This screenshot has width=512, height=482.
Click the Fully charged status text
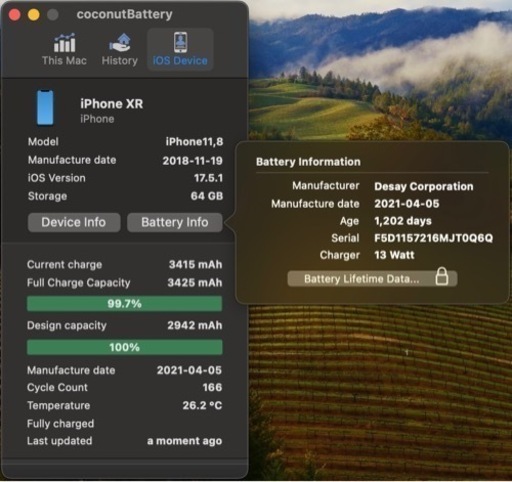(60, 424)
